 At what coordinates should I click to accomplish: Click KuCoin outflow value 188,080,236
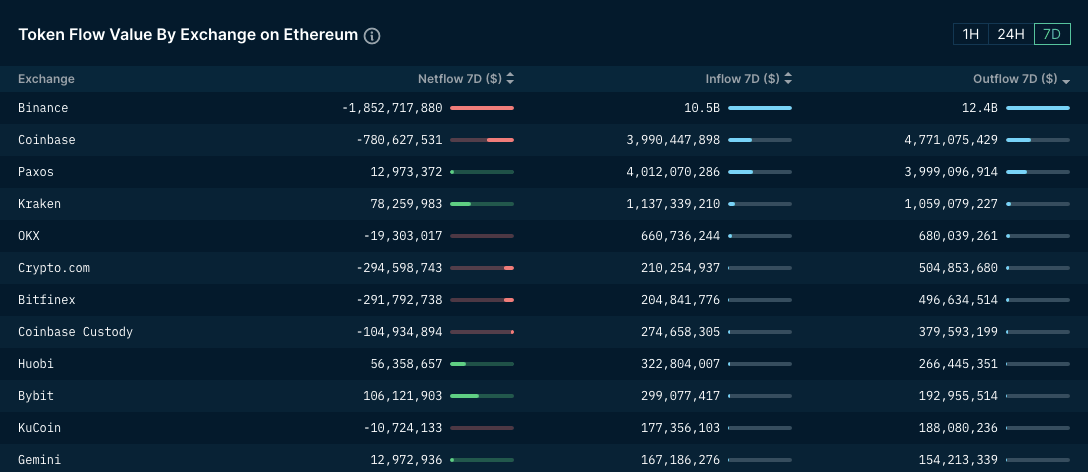958,428
